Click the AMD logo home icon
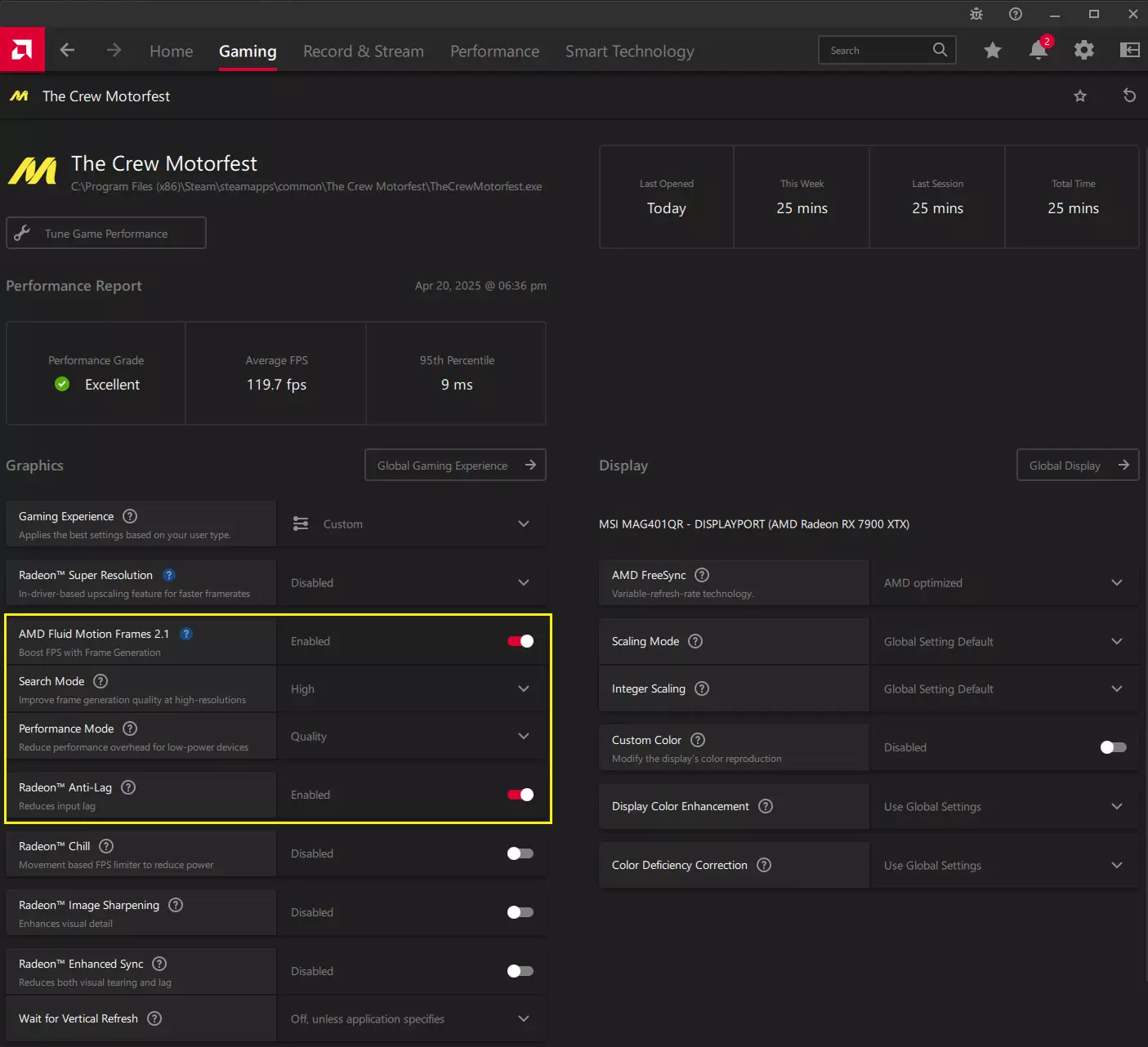1148x1047 pixels. coord(22,50)
